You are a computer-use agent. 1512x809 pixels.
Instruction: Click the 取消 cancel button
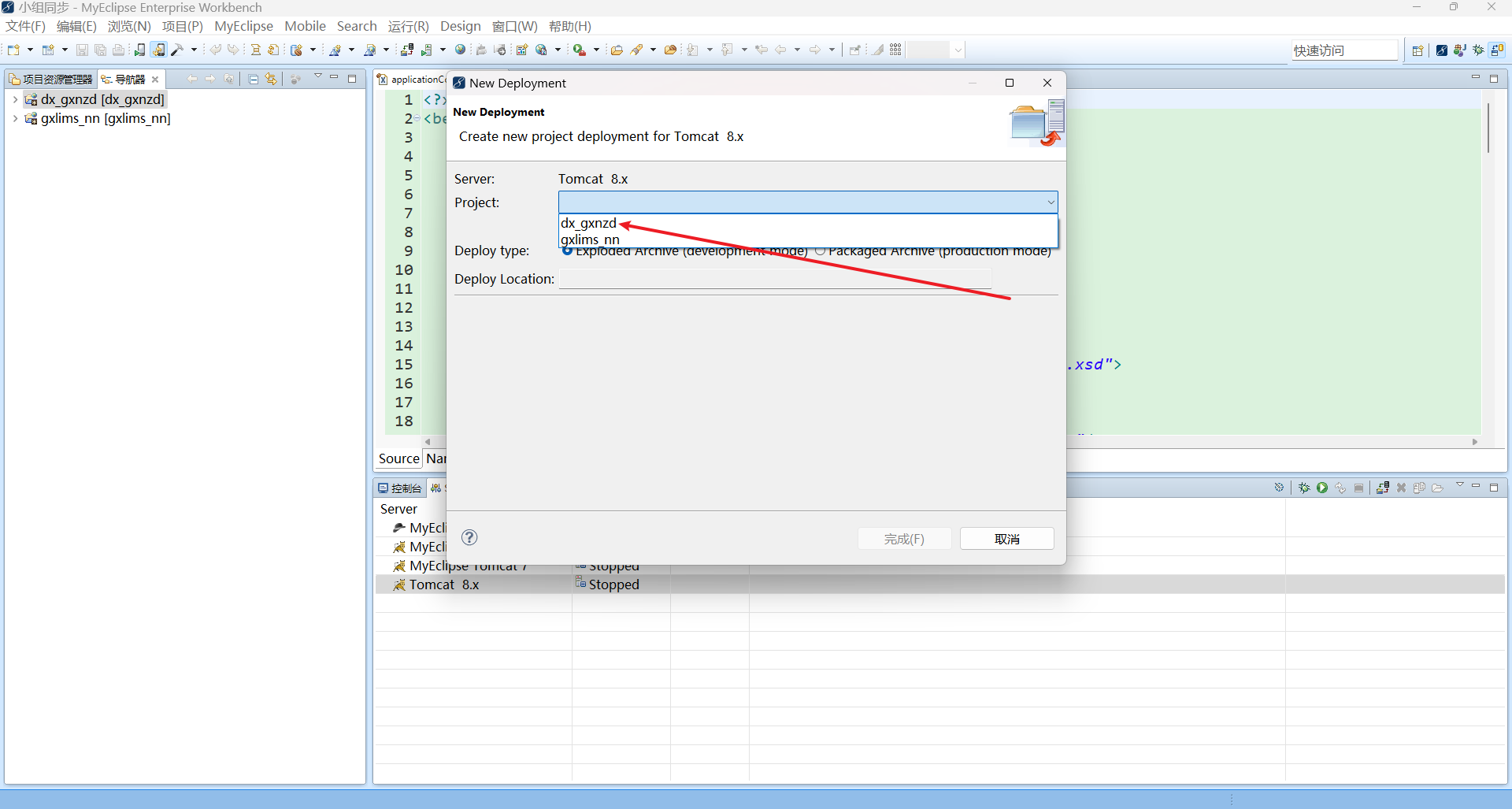[1007, 539]
